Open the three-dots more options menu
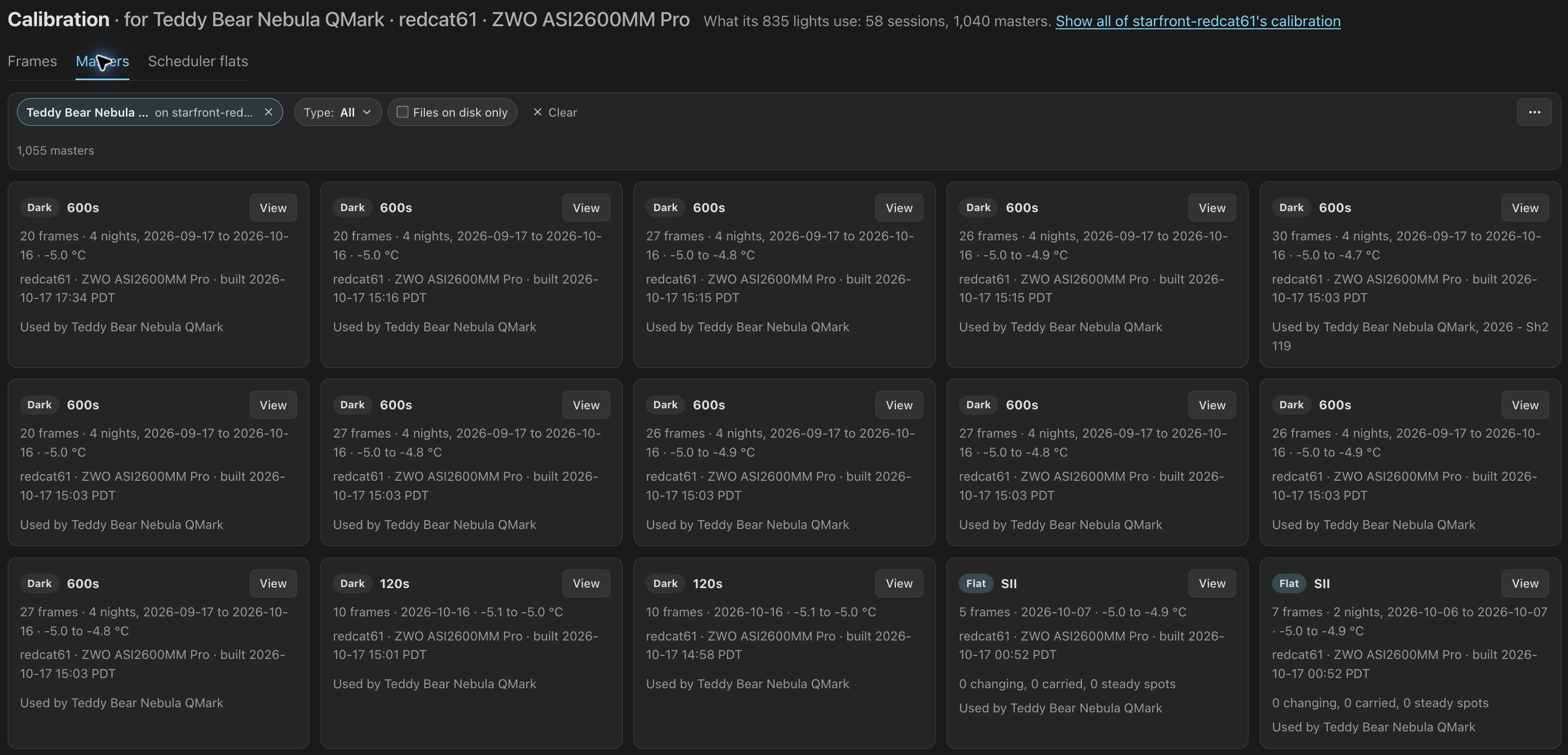 pyautogui.click(x=1534, y=112)
